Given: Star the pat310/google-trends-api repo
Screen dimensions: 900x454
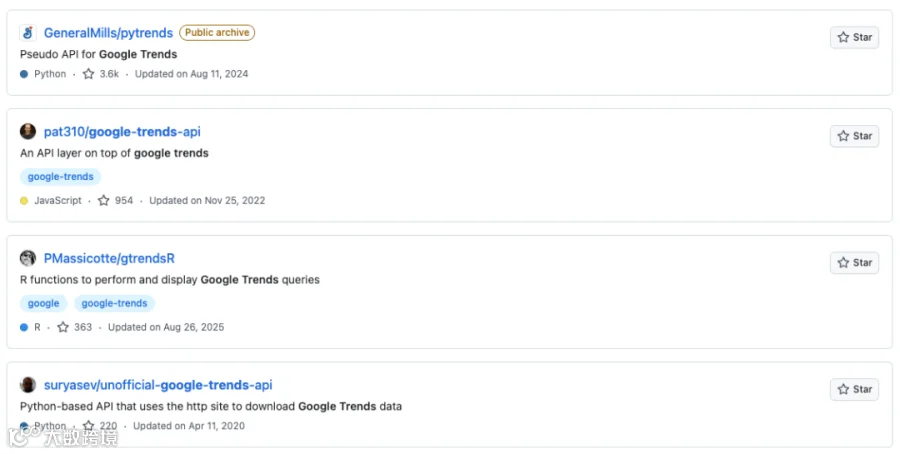Looking at the screenshot, I should tap(854, 136).
